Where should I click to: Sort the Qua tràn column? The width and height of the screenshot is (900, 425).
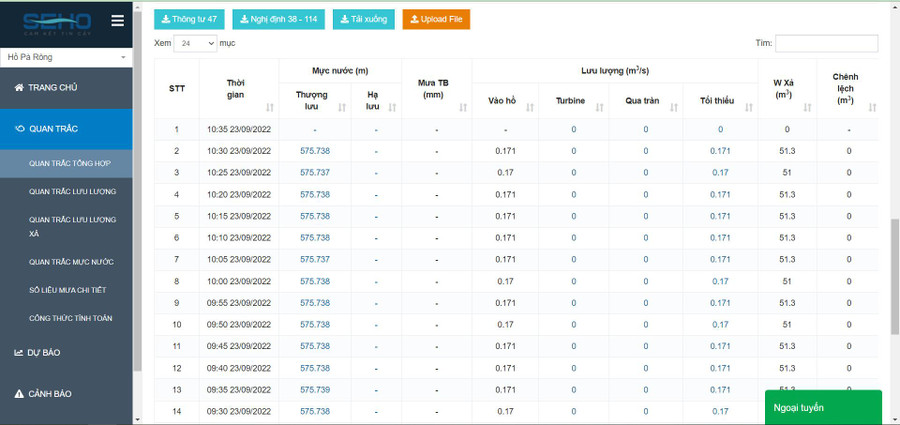point(676,107)
